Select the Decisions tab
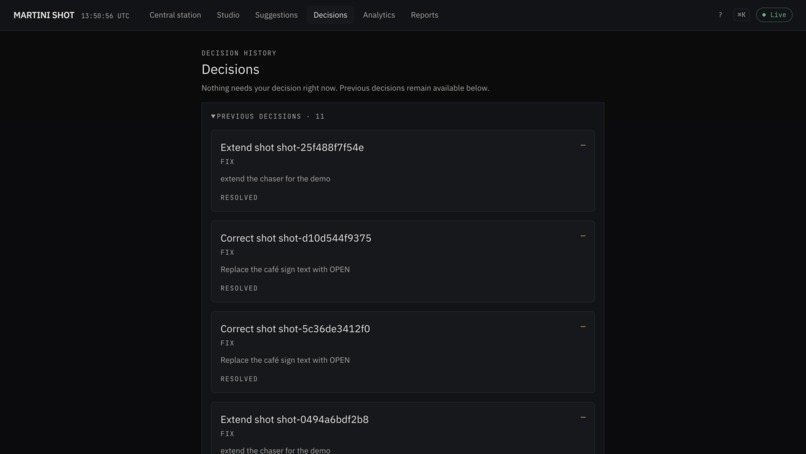This screenshot has width=806, height=454. click(330, 15)
